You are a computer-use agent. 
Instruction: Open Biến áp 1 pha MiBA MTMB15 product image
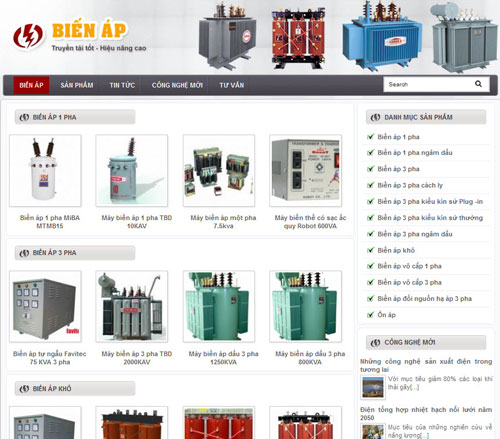pyautogui.click(x=45, y=171)
